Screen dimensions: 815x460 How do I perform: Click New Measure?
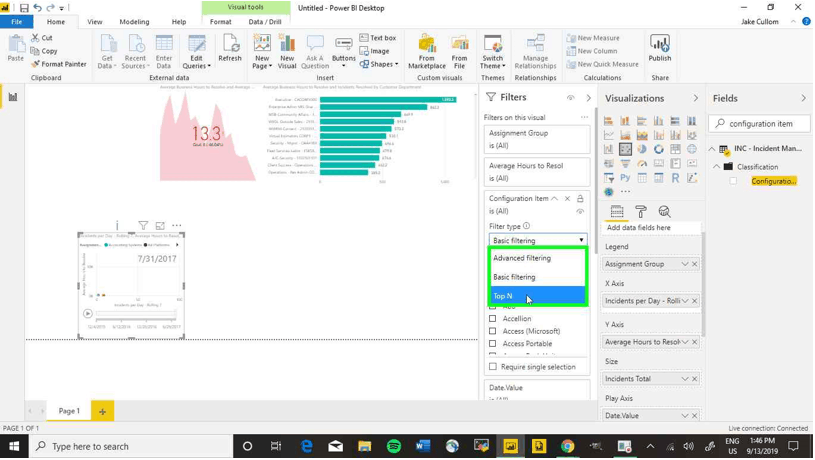click(593, 38)
